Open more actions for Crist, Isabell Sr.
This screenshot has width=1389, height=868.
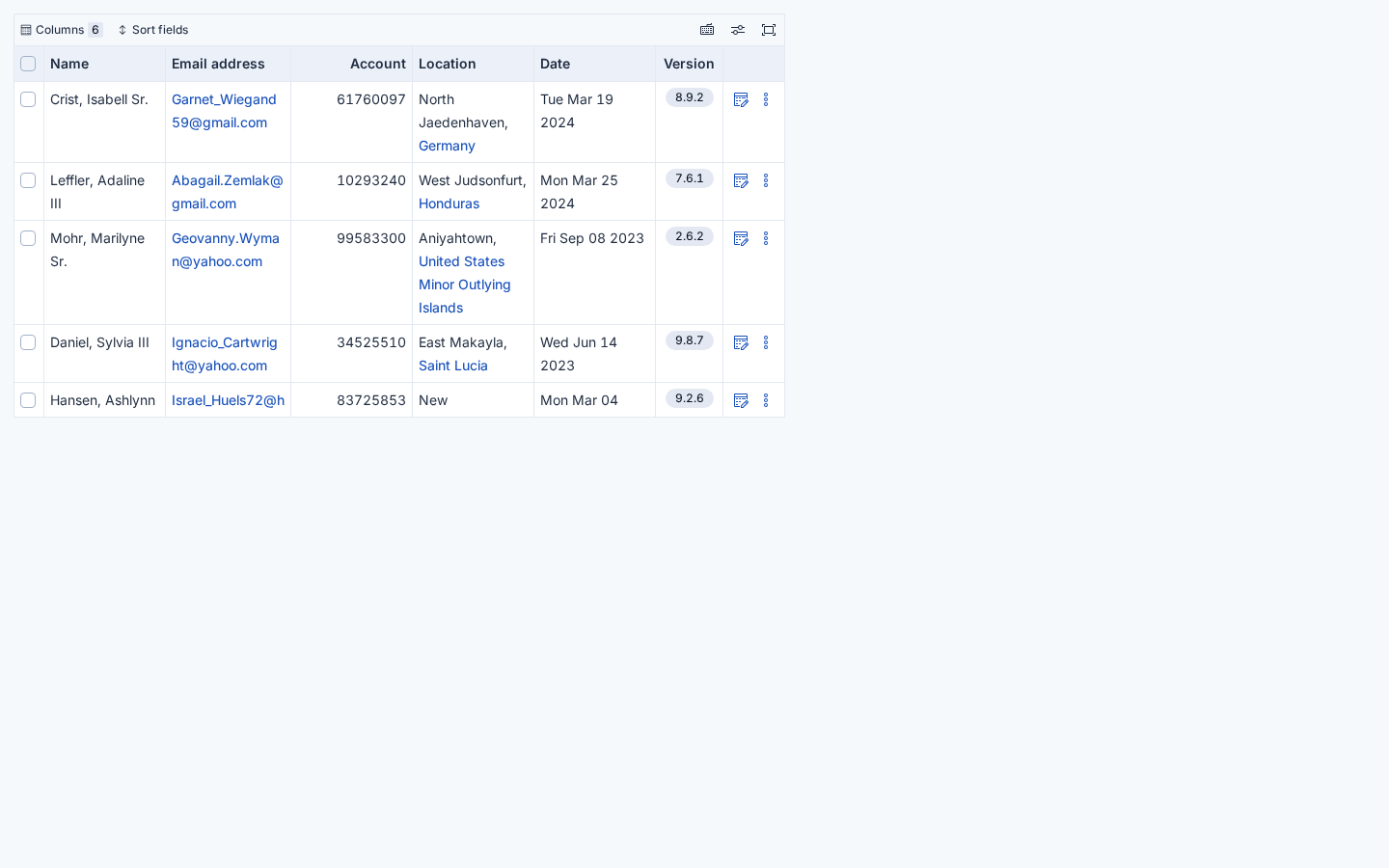pos(766,99)
